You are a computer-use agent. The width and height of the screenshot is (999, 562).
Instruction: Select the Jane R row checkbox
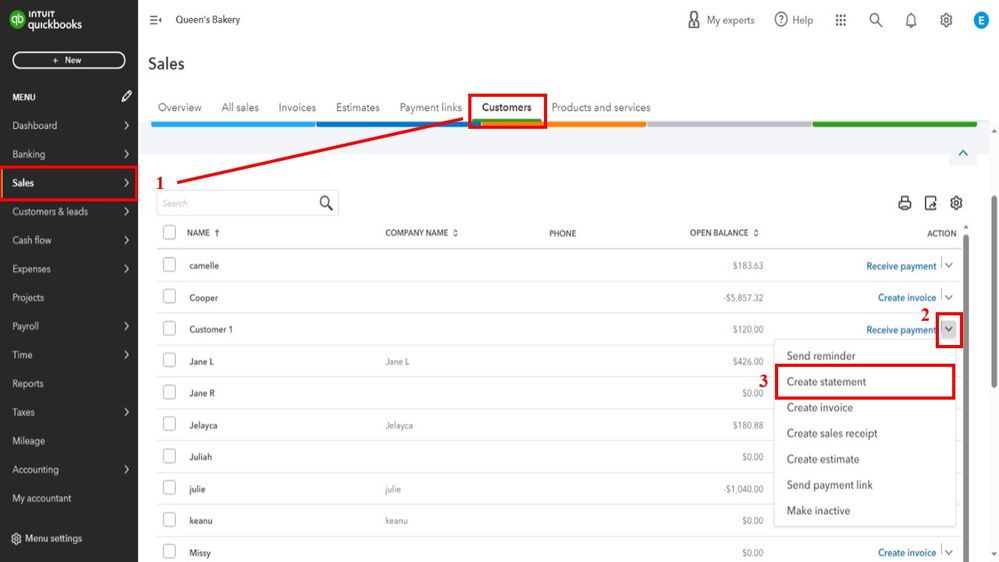[x=169, y=392]
